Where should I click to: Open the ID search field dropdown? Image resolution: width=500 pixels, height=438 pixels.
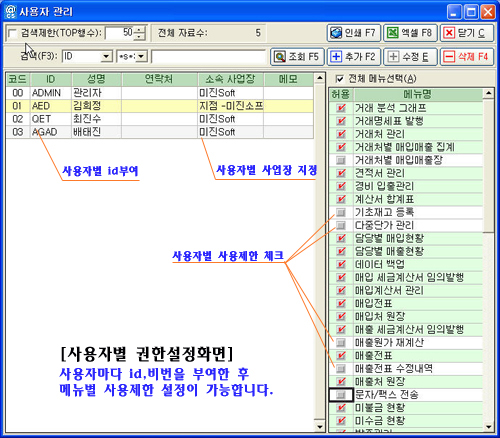pos(106,57)
